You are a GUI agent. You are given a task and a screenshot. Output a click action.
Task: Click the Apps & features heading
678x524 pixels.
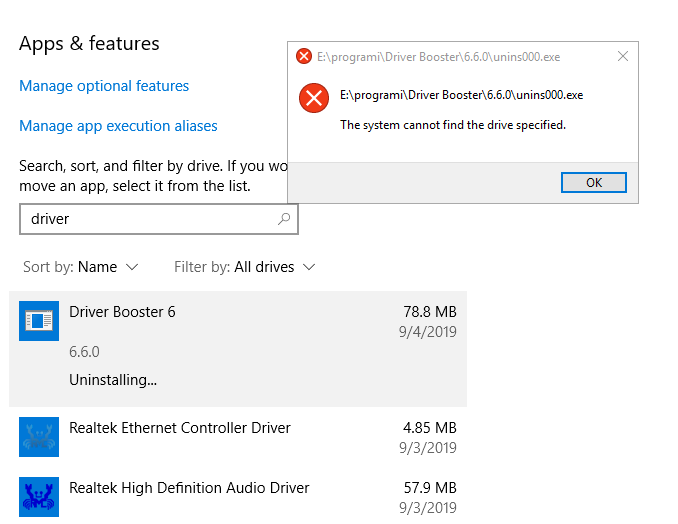tap(89, 43)
